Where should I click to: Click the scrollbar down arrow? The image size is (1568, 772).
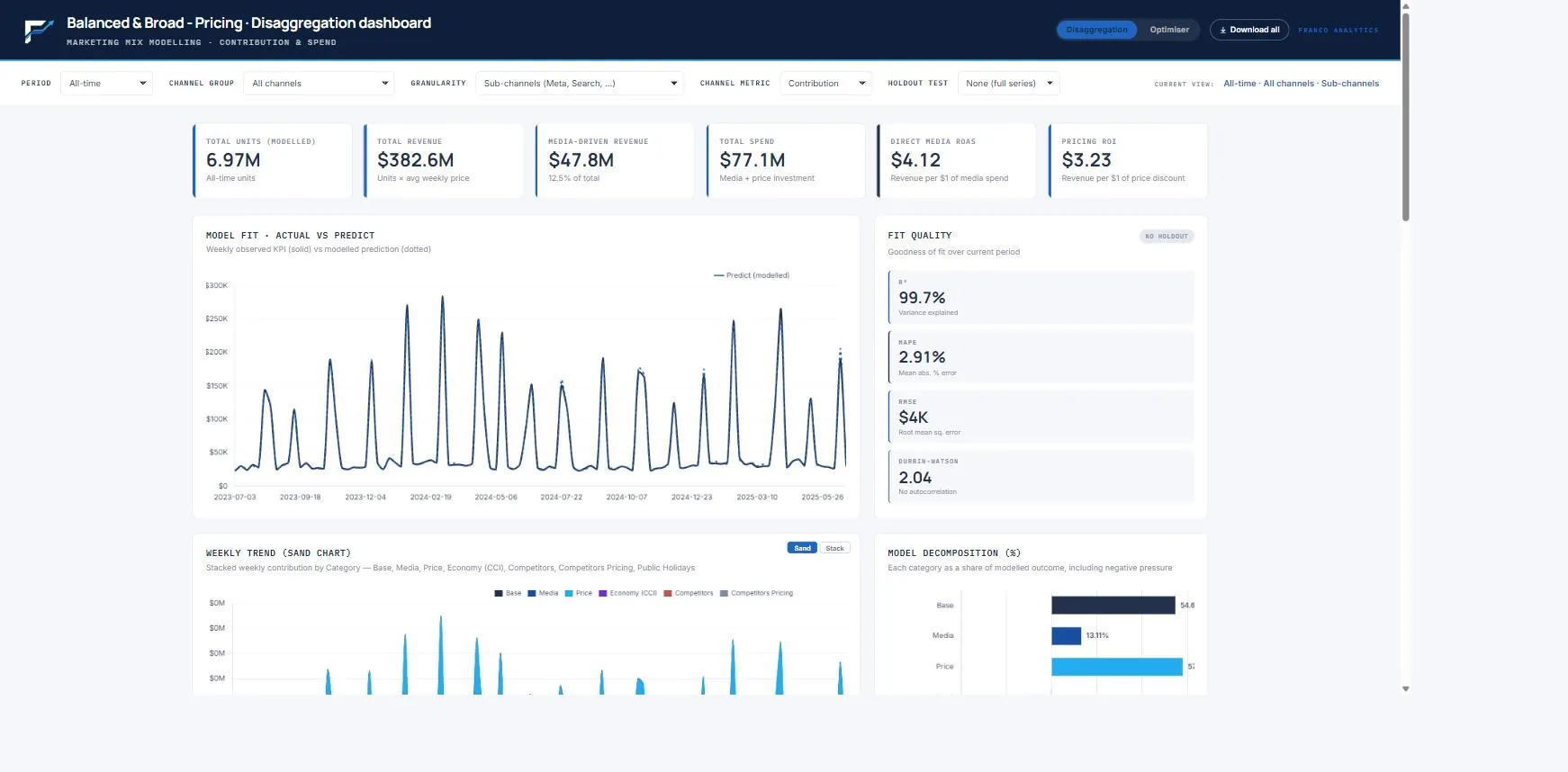1406,689
